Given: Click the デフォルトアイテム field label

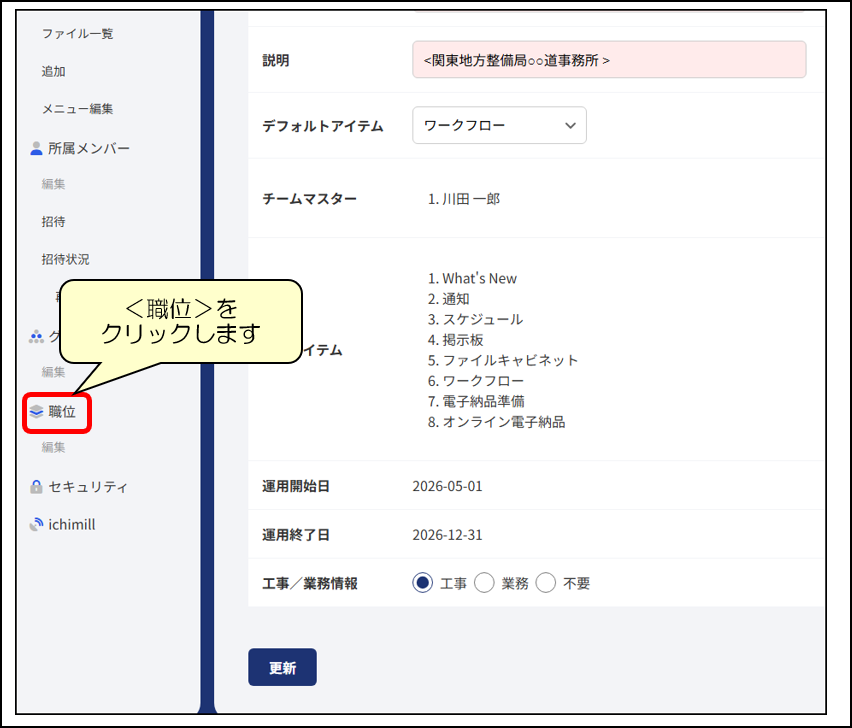Looking at the screenshot, I should [323, 126].
